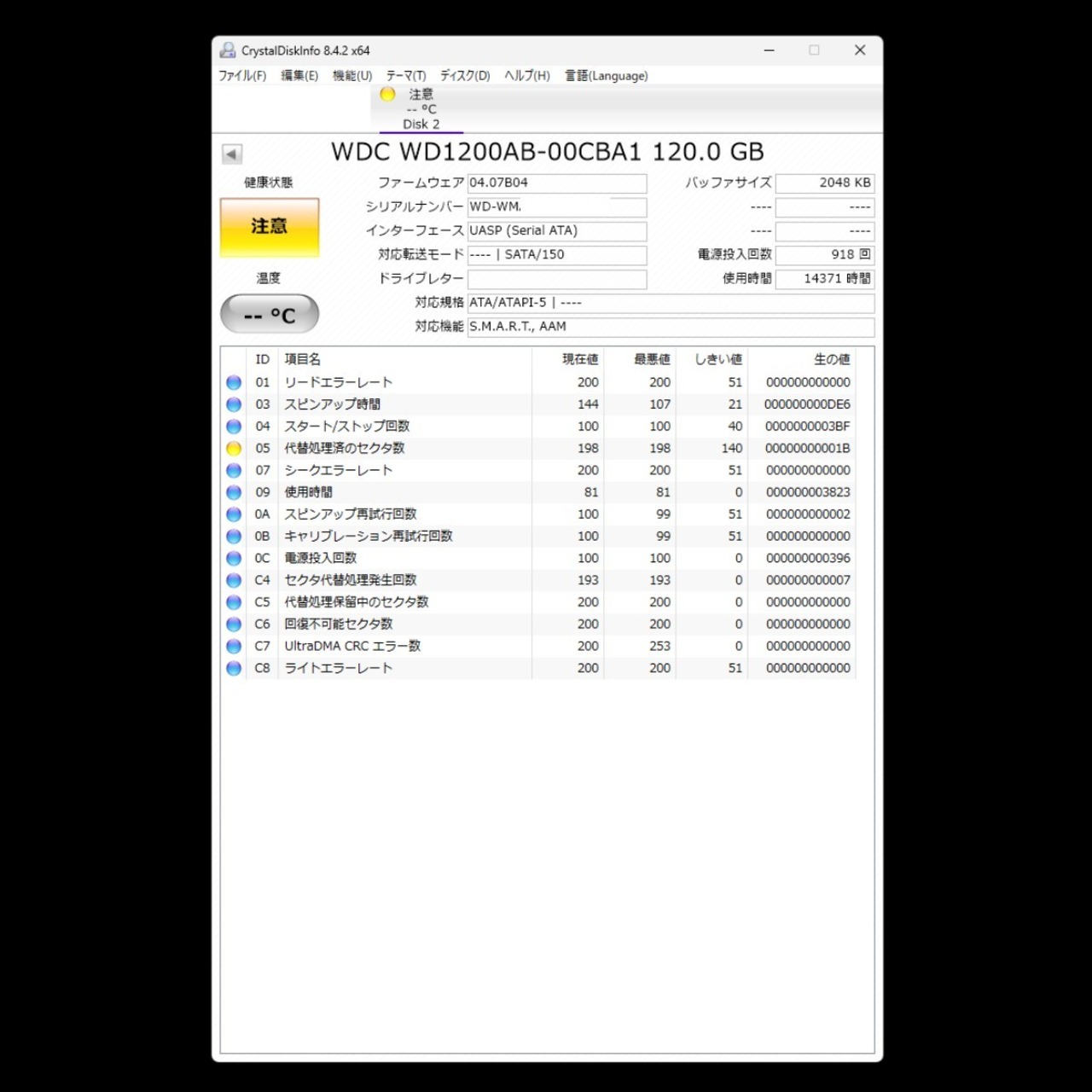Click the しきい値 column header
The image size is (1092, 1092).
718,360
